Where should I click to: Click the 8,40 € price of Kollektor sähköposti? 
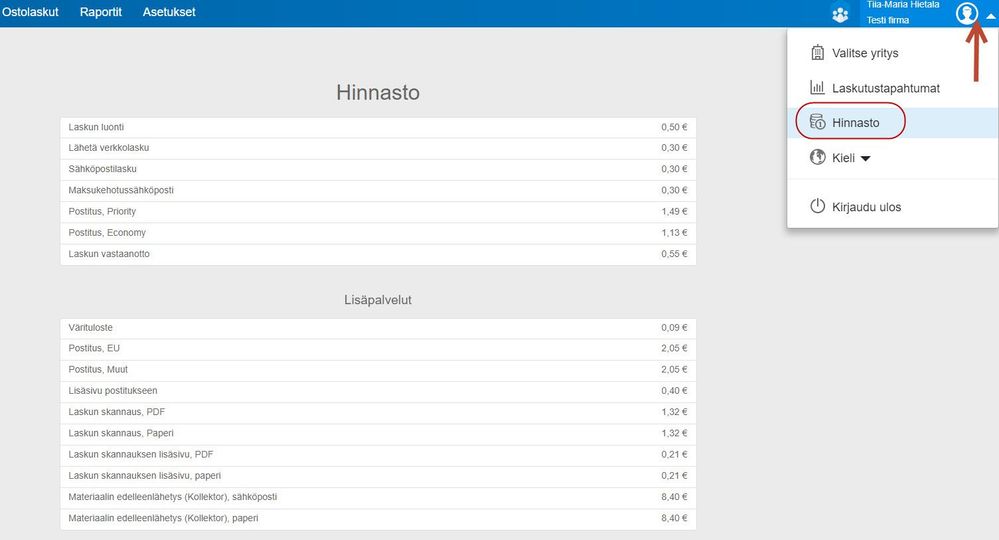coord(674,497)
